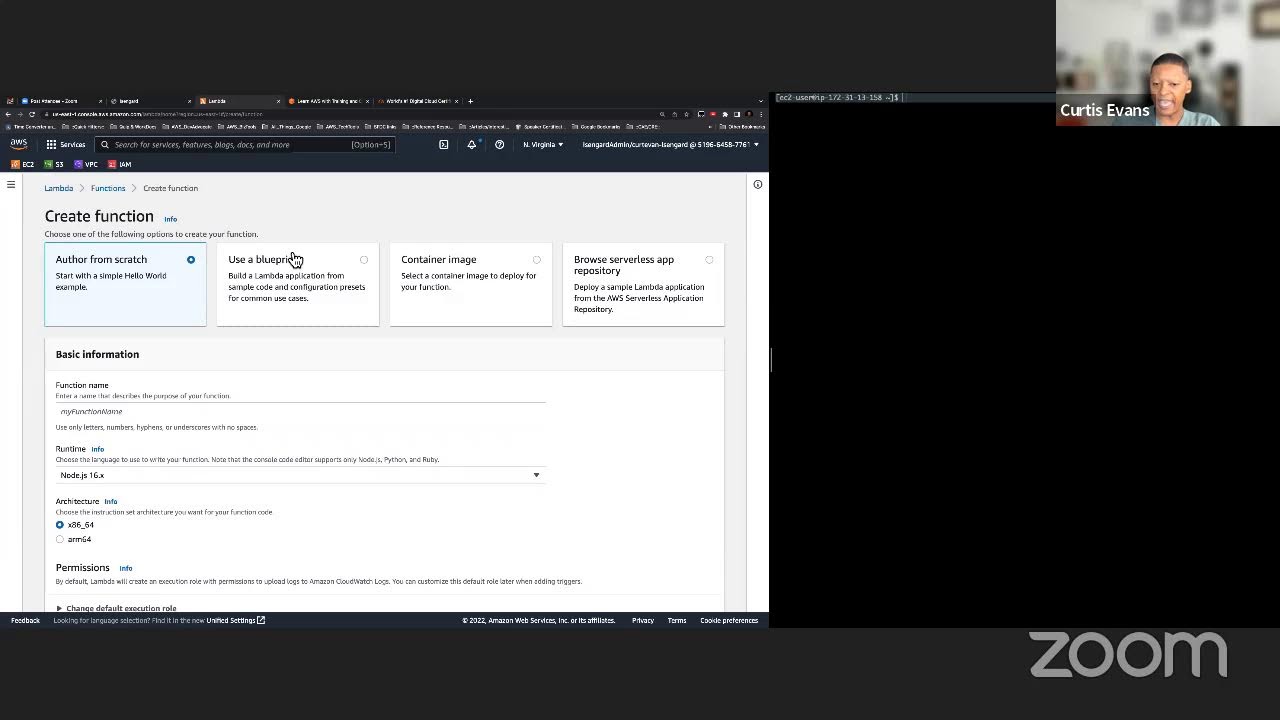Viewport: 1280px width, 720px height.
Task: Open the Terms footer link
Action: pyautogui.click(x=677, y=620)
